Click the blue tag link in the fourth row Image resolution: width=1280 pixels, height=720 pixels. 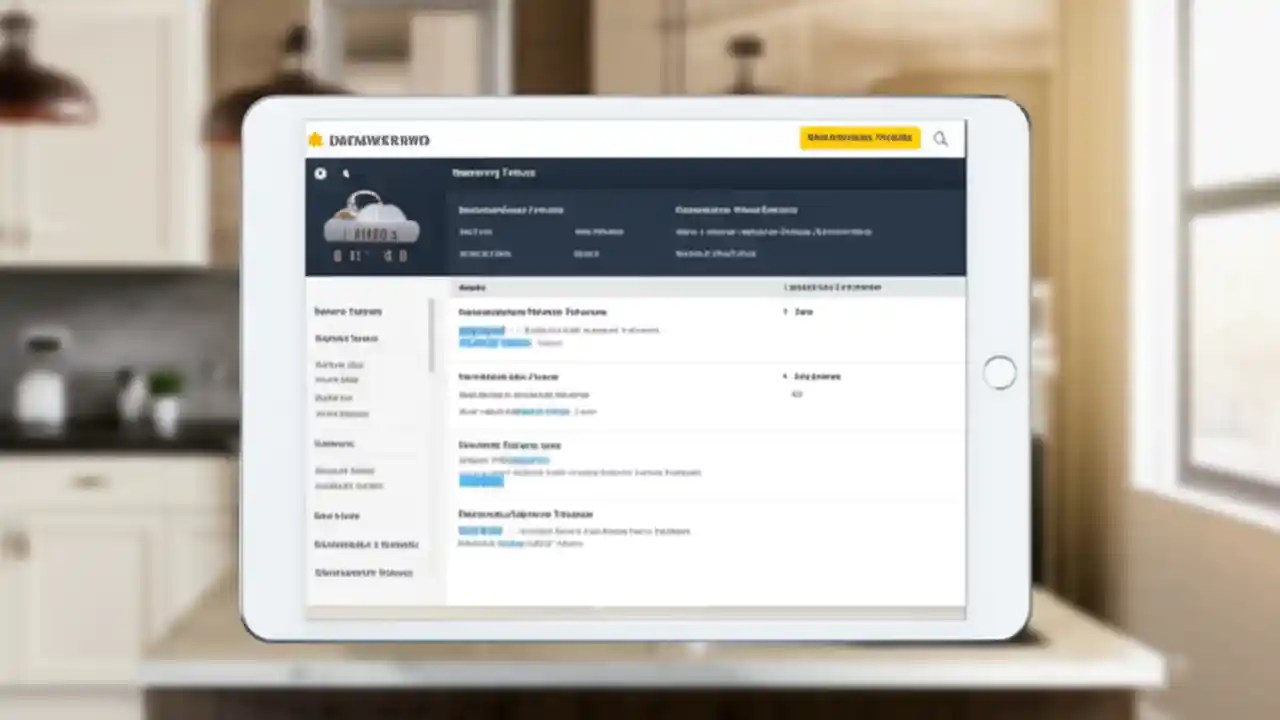[x=480, y=531]
